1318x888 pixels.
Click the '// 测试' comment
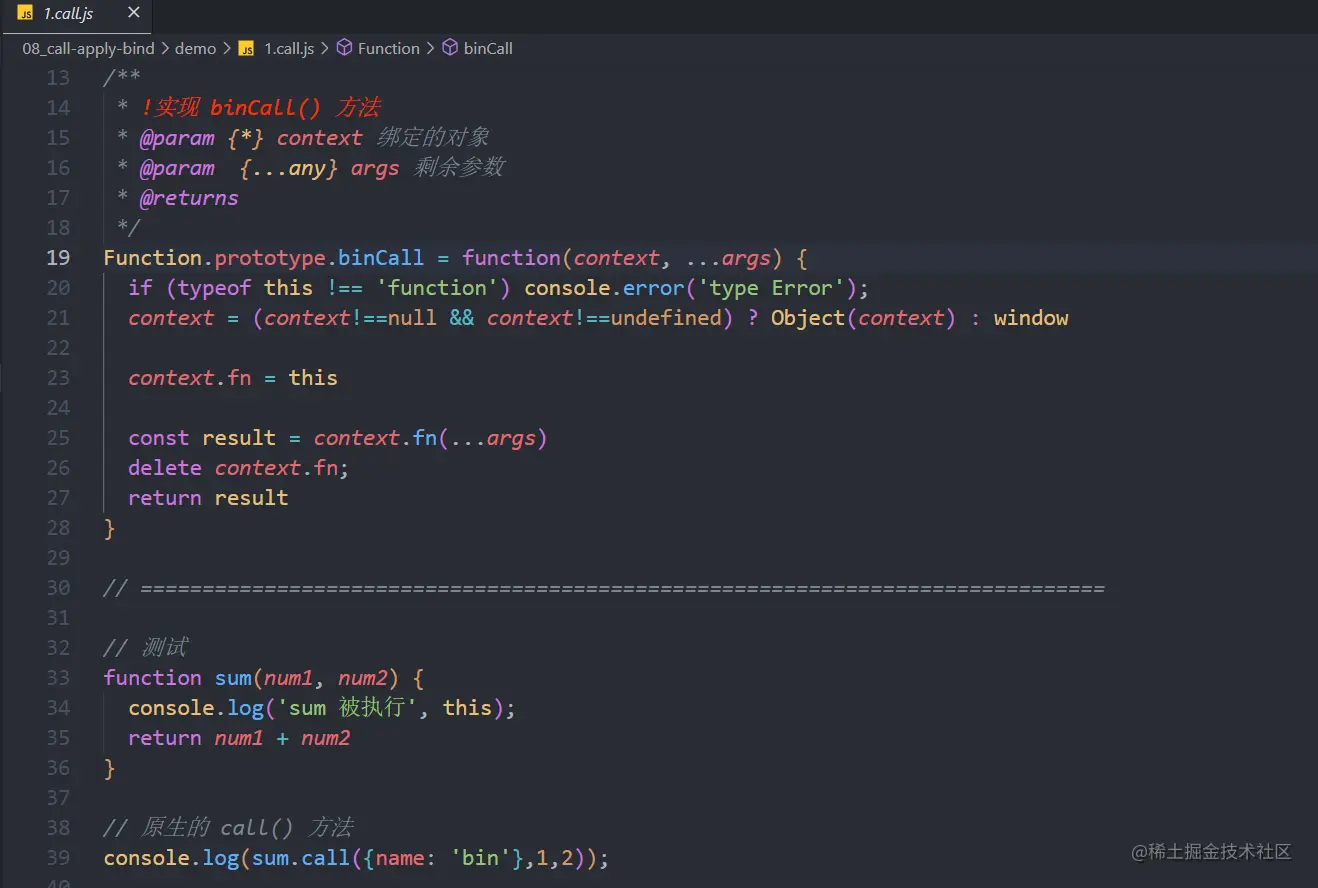pos(145,648)
